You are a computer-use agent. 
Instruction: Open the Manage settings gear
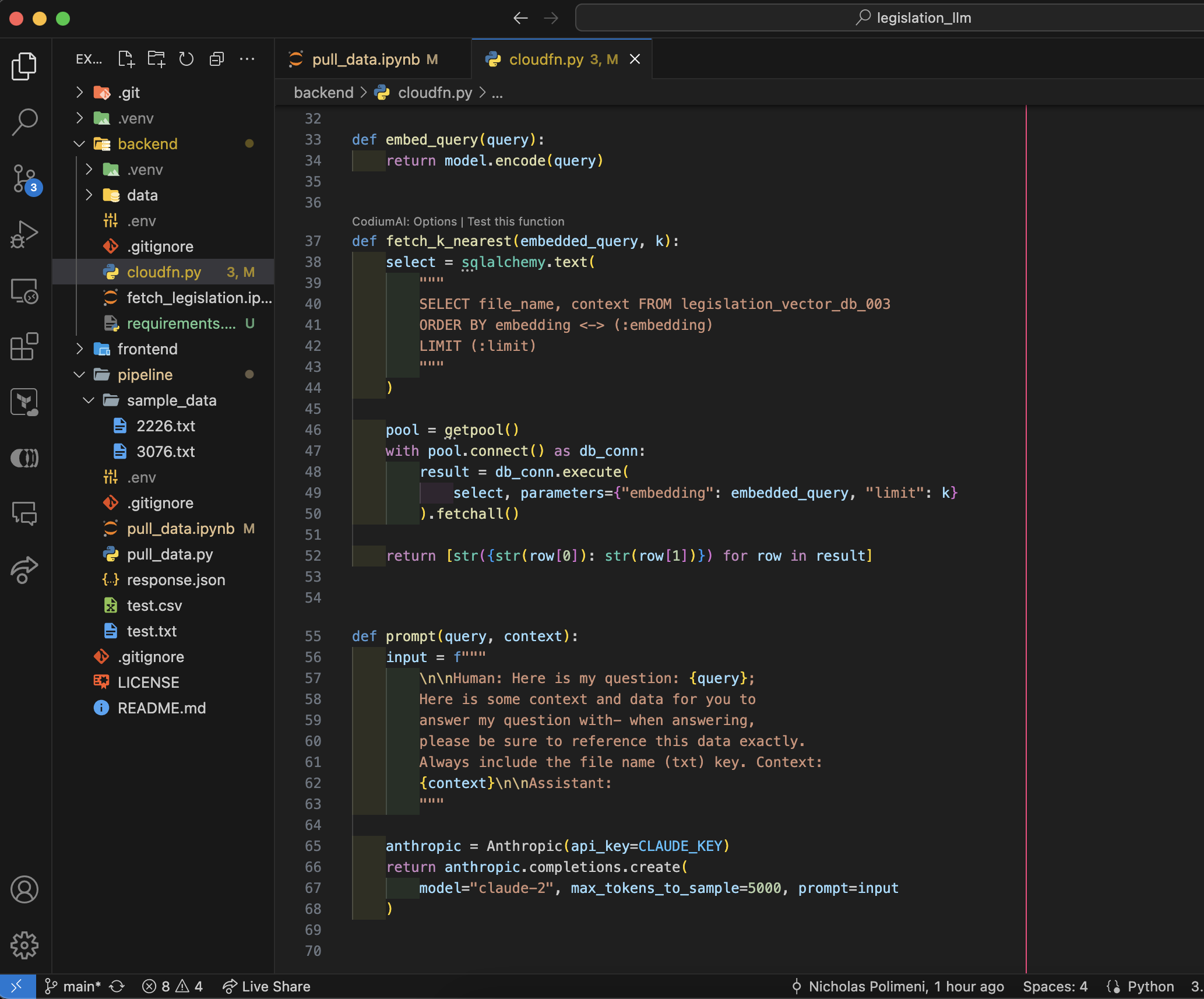pos(24,945)
